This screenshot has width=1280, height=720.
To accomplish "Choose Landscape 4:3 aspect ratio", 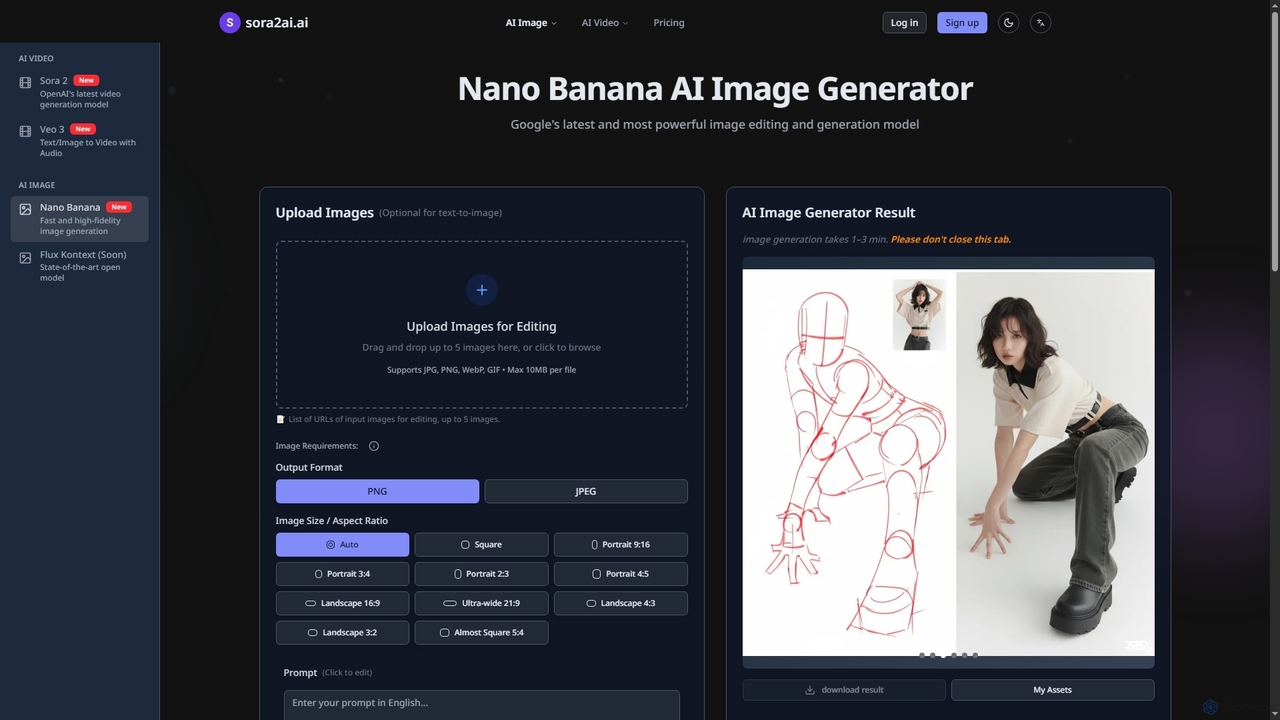I will (621, 603).
